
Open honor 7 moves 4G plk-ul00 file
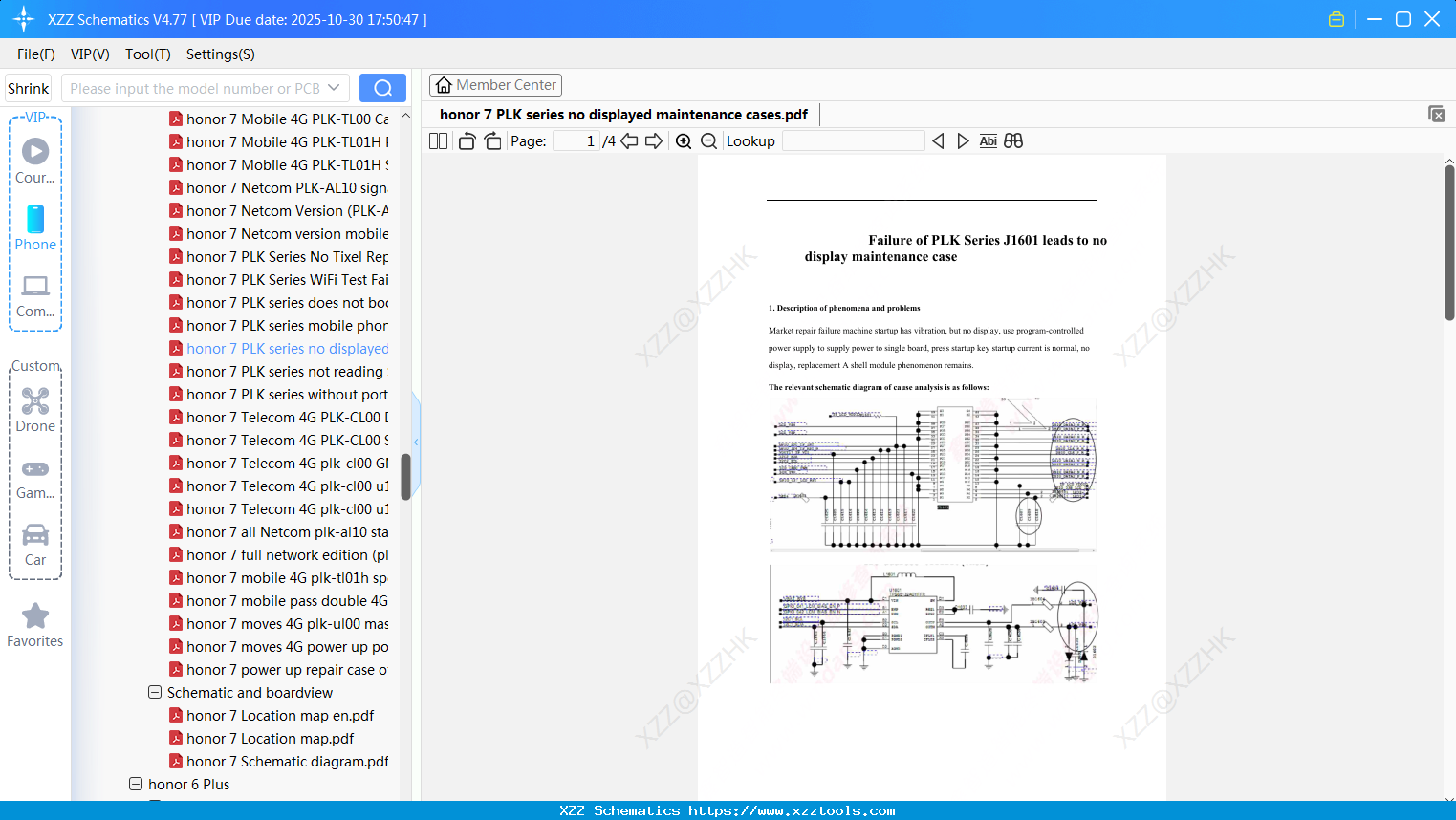pos(287,624)
